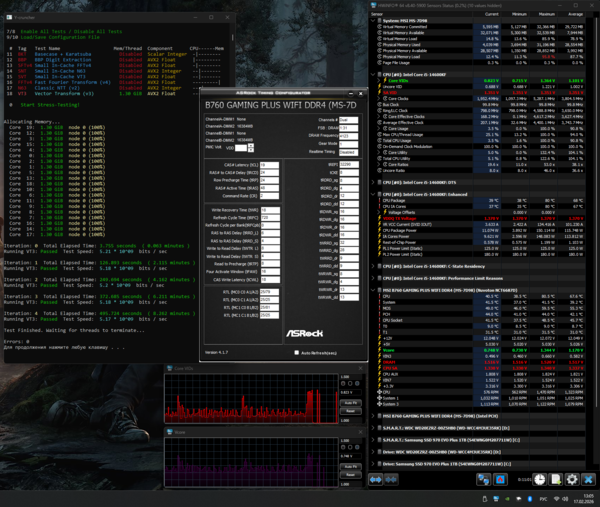Image resolution: width=600 pixels, height=507 pixels.
Task: Click the blue X close-sensors icon in HWiNFO toolbar
Action: click(x=589, y=479)
